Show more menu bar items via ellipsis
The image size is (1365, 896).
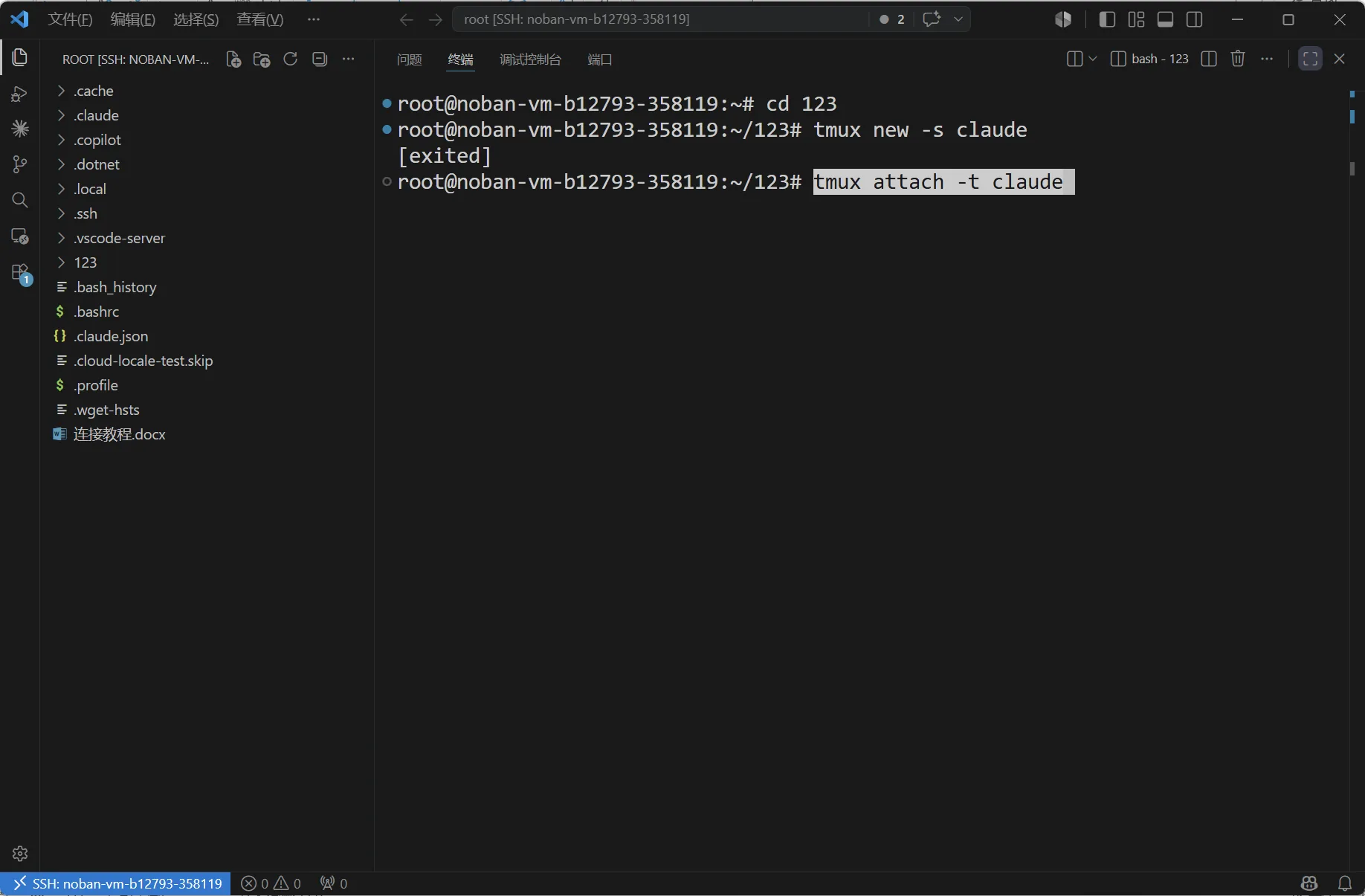coord(313,19)
